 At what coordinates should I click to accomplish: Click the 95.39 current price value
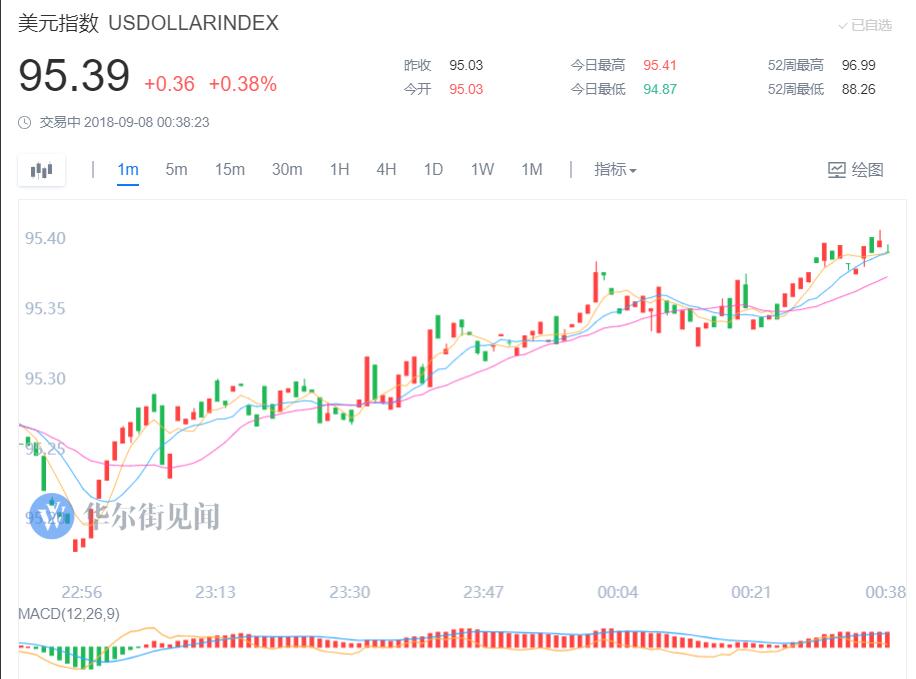click(74, 77)
